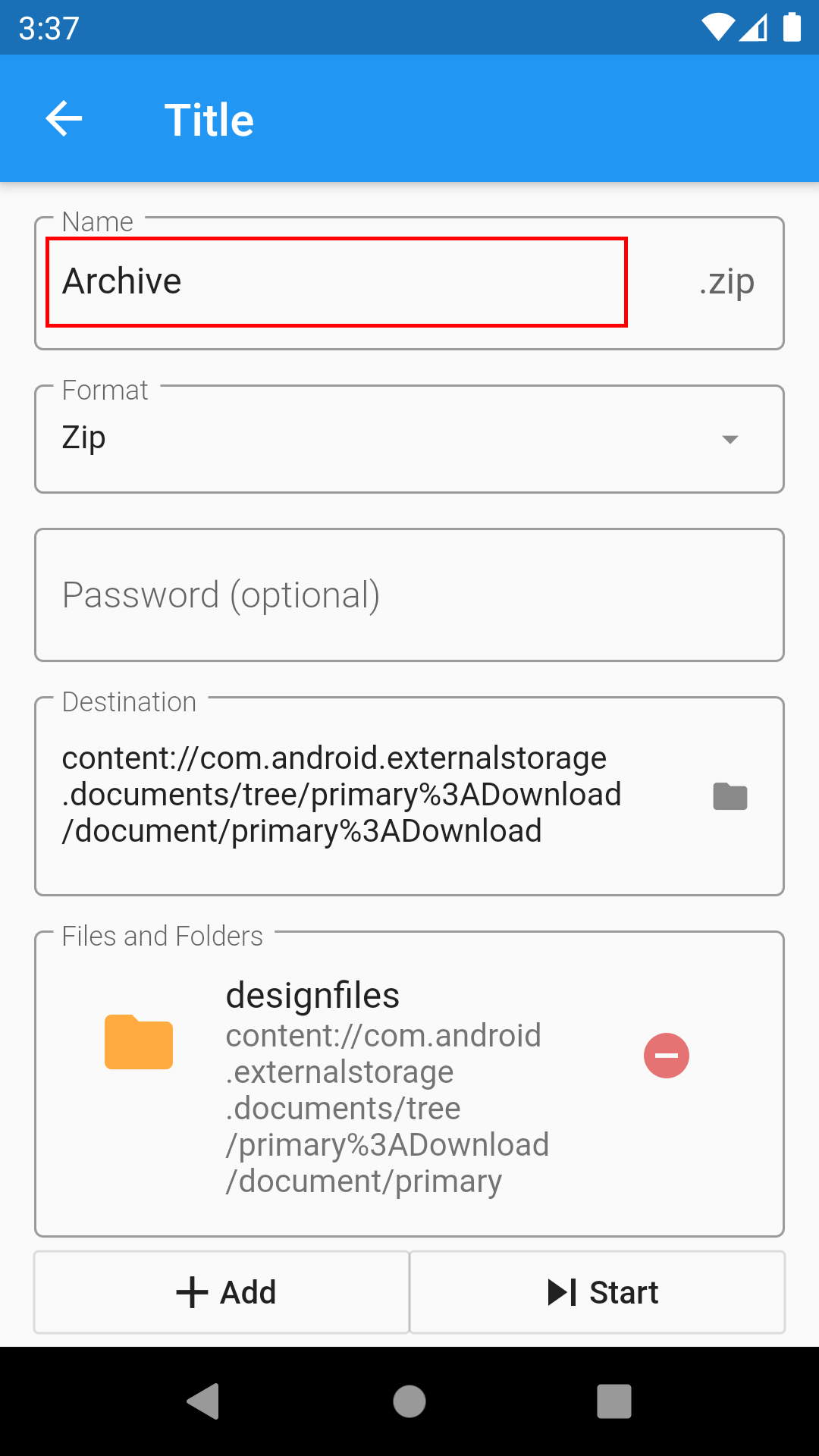Tap the cellular signal status icon
The image size is (819, 1456).
click(753, 28)
